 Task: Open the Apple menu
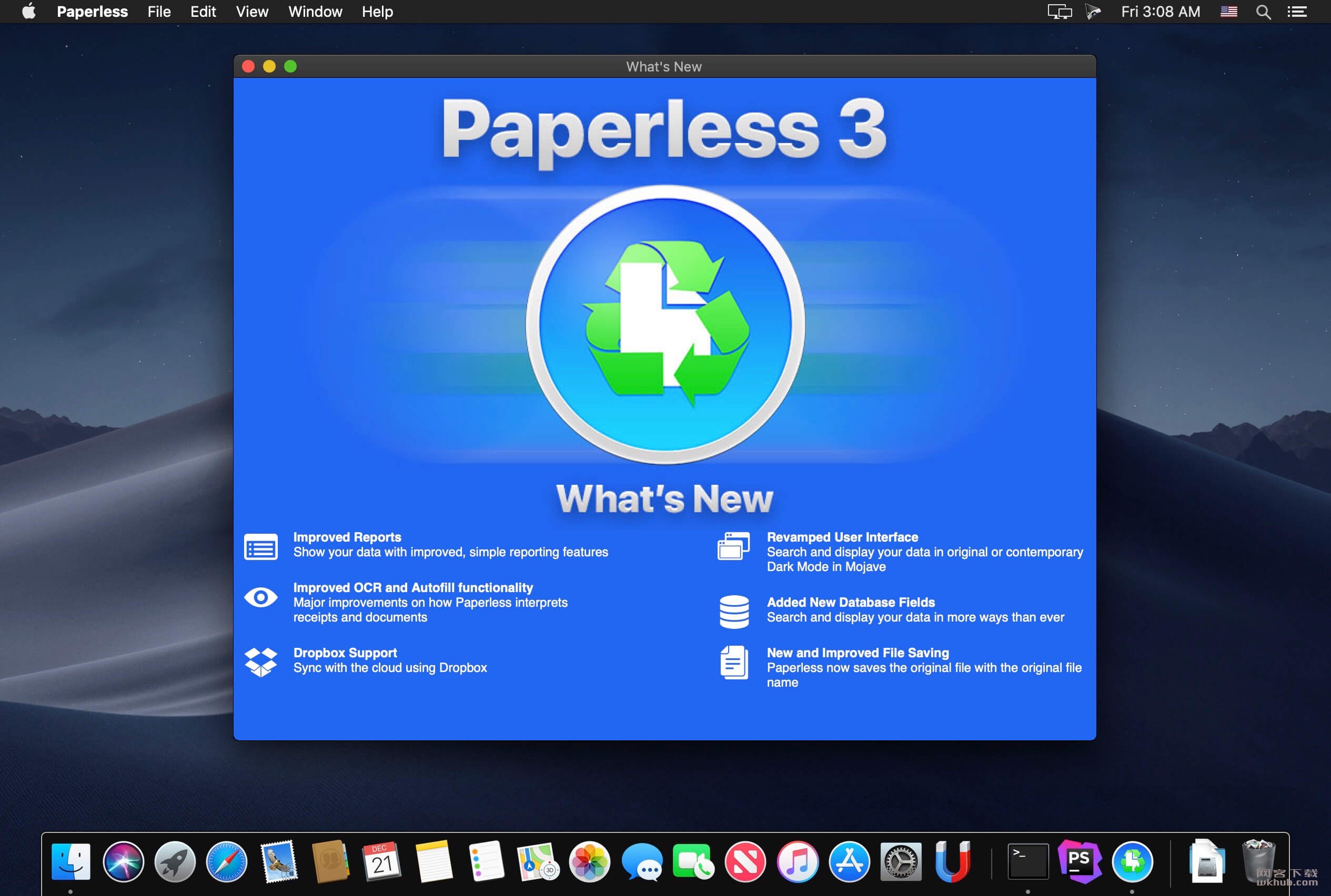click(28, 12)
